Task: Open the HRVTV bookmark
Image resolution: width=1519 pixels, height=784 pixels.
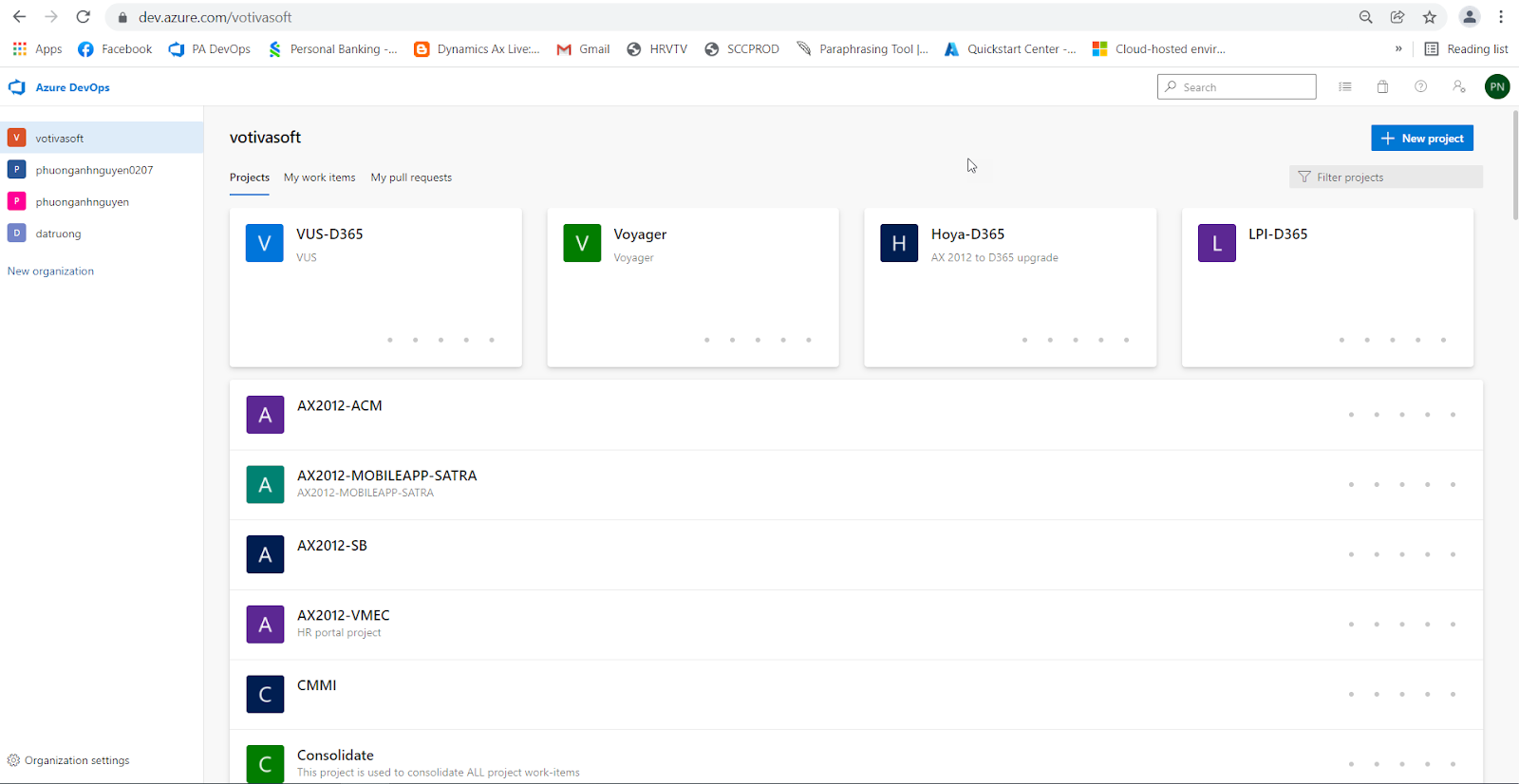Action: point(657,49)
